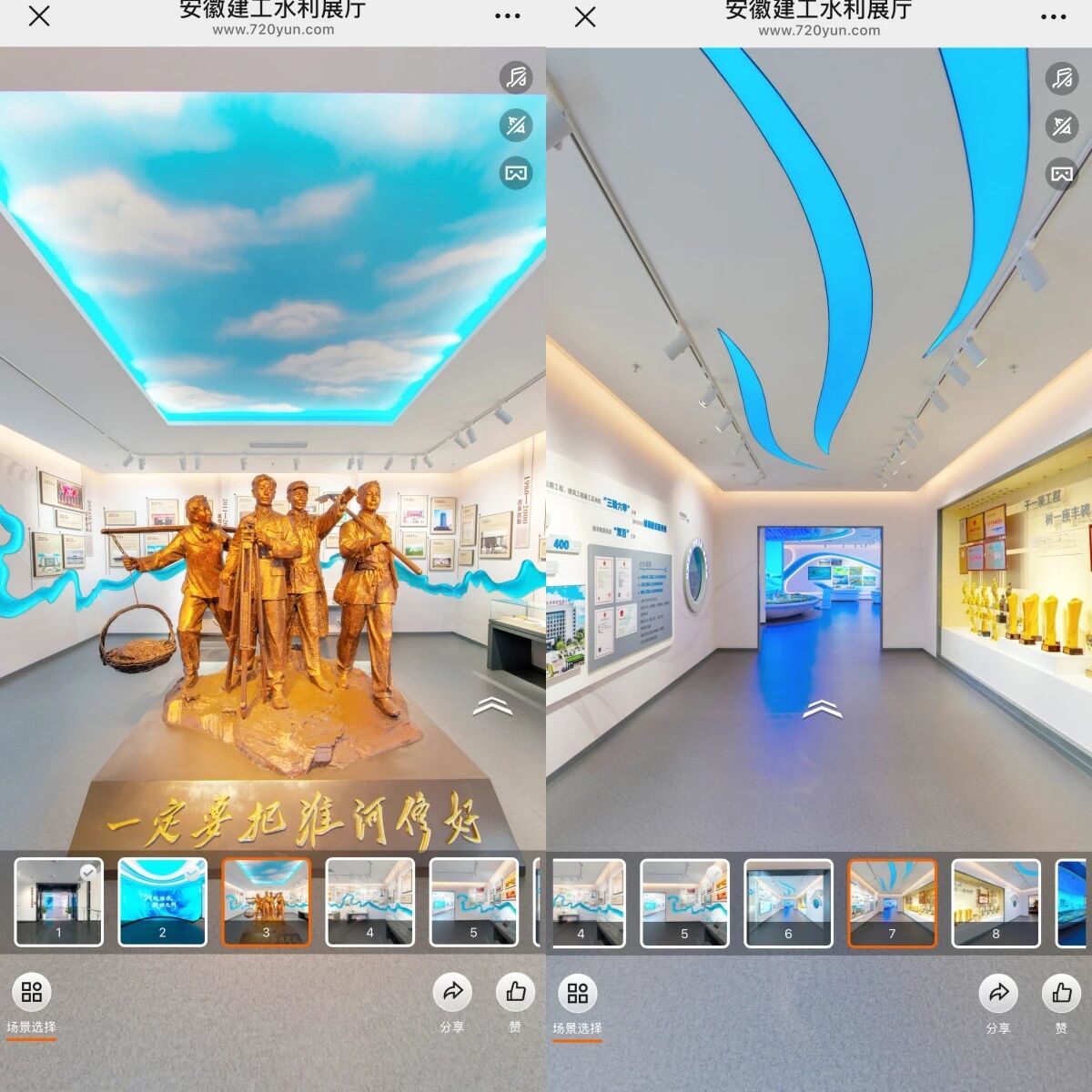Open scene thumbnail number 2

click(163, 903)
